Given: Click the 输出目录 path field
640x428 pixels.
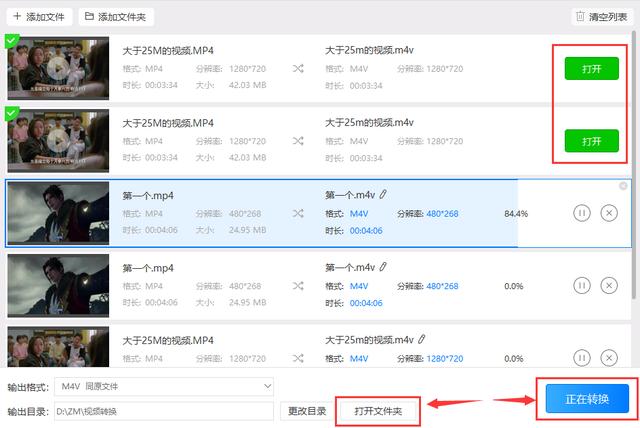Looking at the screenshot, I should [x=164, y=411].
